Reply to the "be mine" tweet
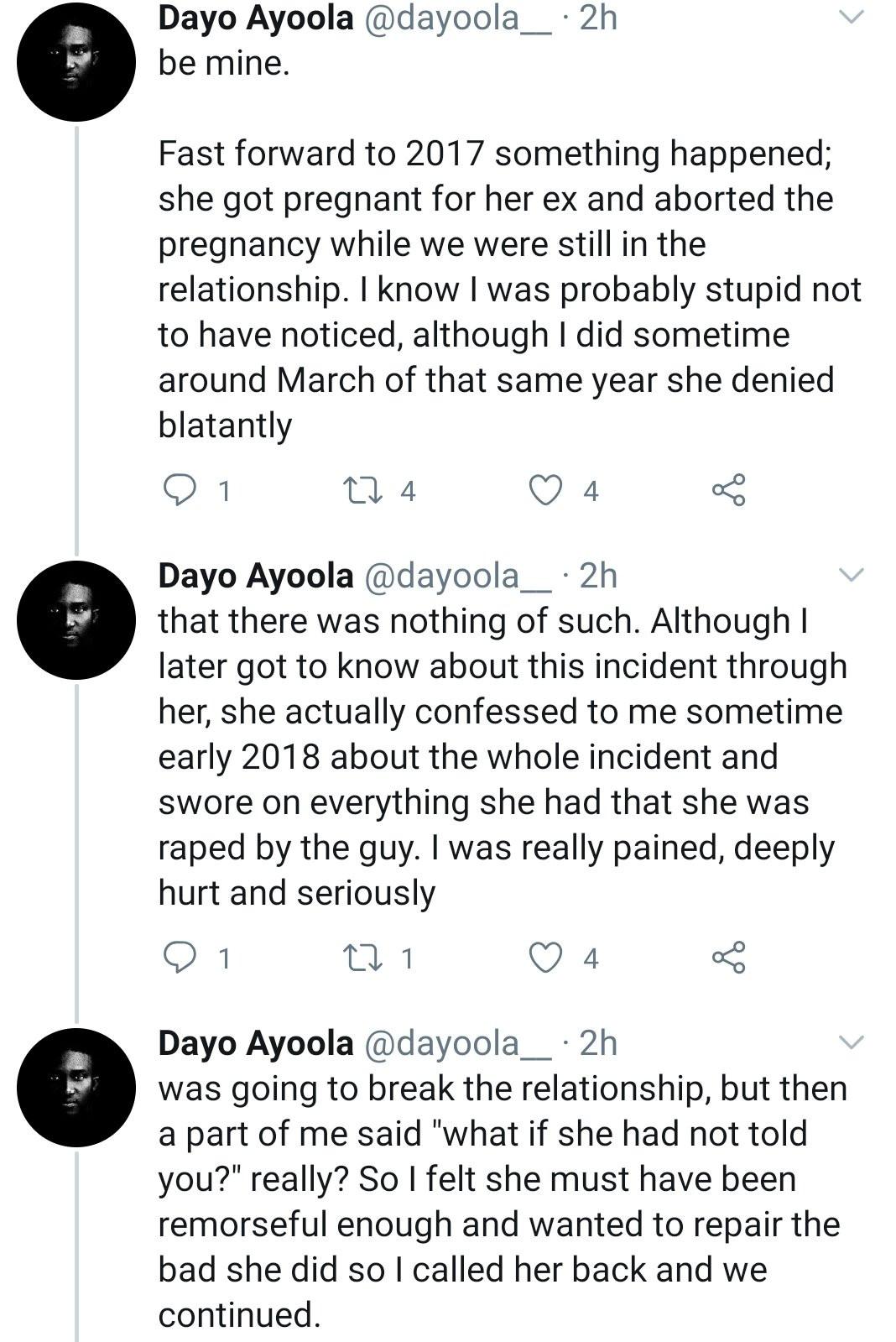Viewport: 896px width, 1342px height. pyautogui.click(x=178, y=490)
